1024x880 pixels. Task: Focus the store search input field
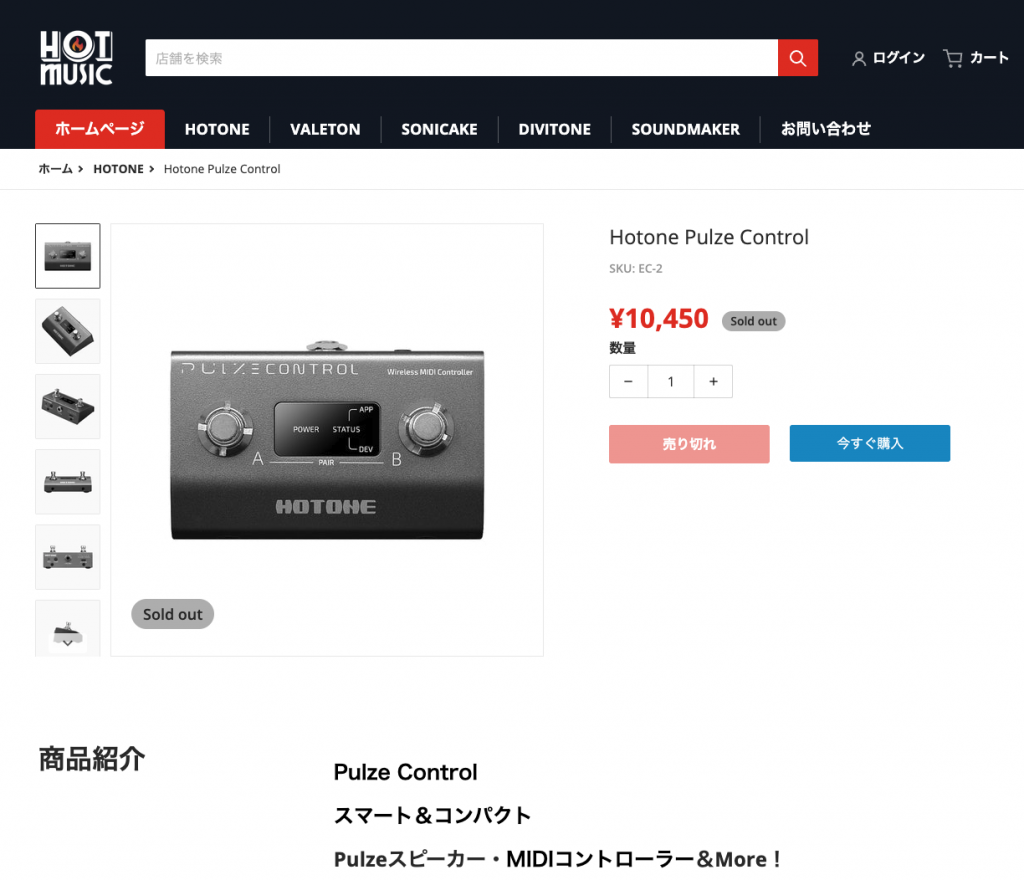coord(461,57)
